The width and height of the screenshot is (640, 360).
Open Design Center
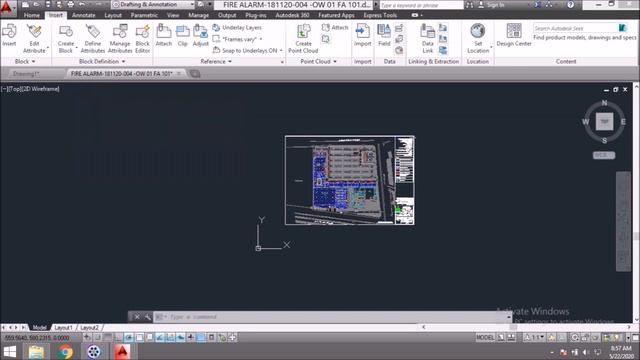click(514, 35)
